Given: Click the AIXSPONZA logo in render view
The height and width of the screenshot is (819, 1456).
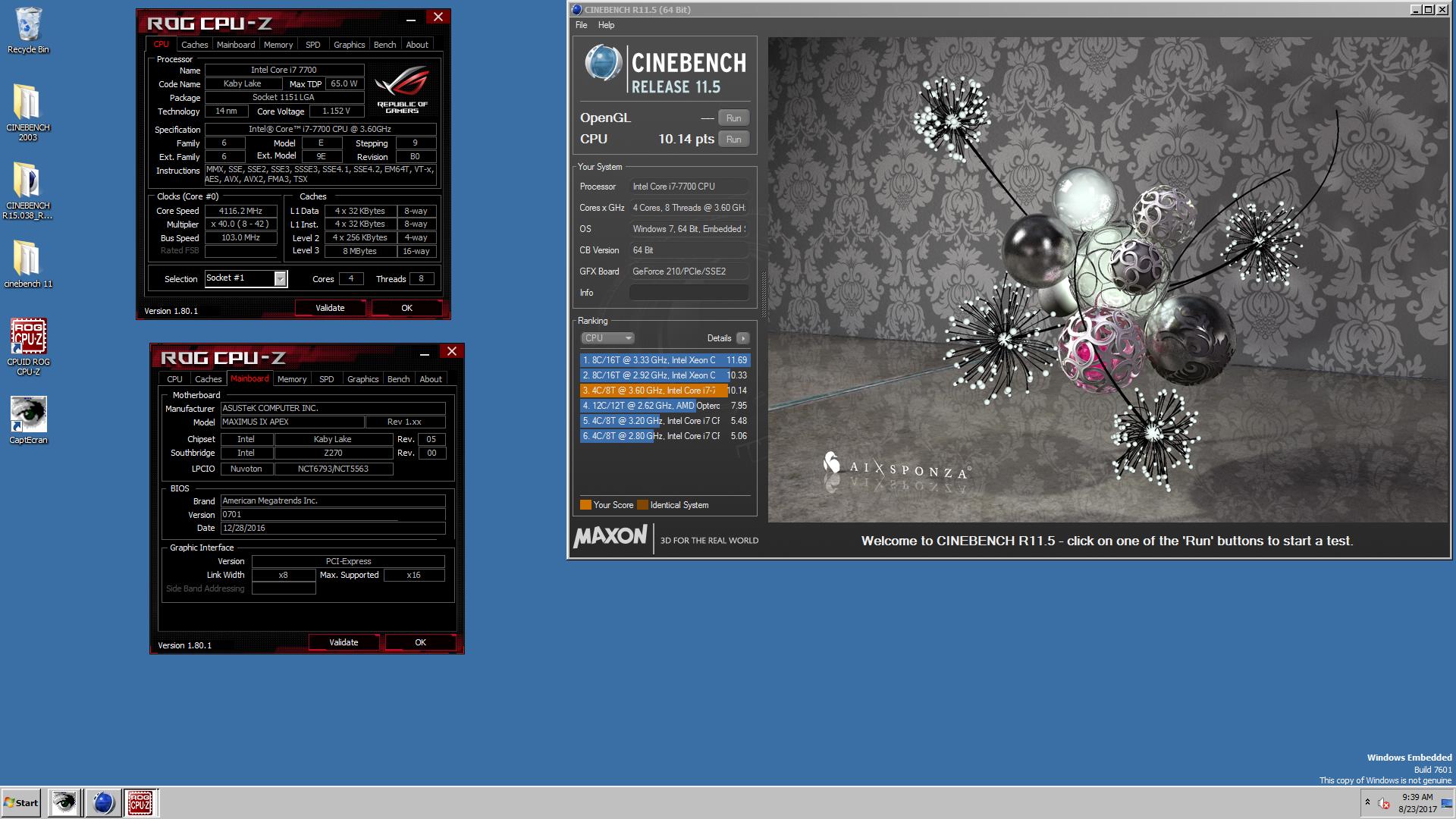Looking at the screenshot, I should 896,468.
